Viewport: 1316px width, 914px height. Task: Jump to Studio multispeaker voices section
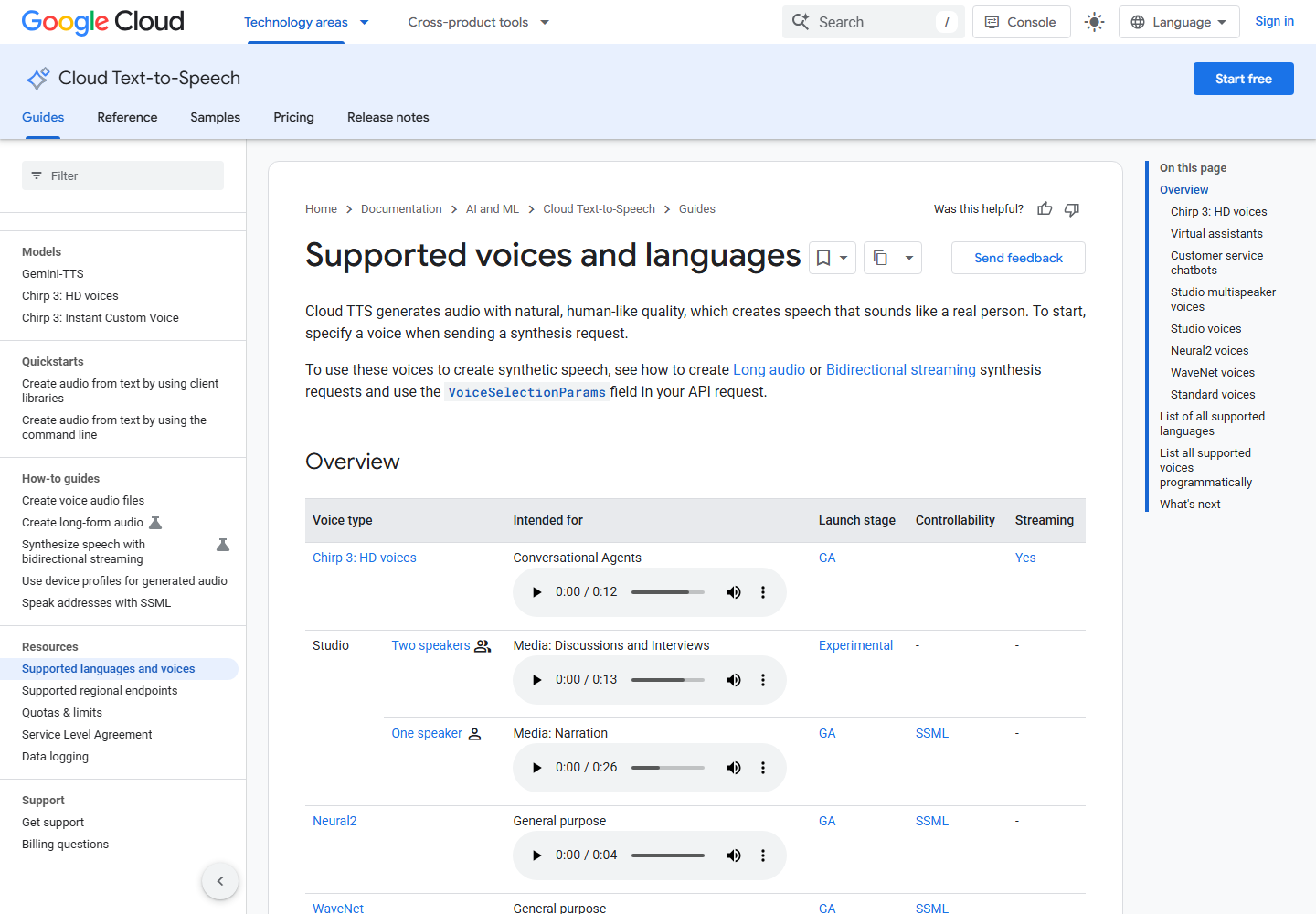click(x=1223, y=299)
